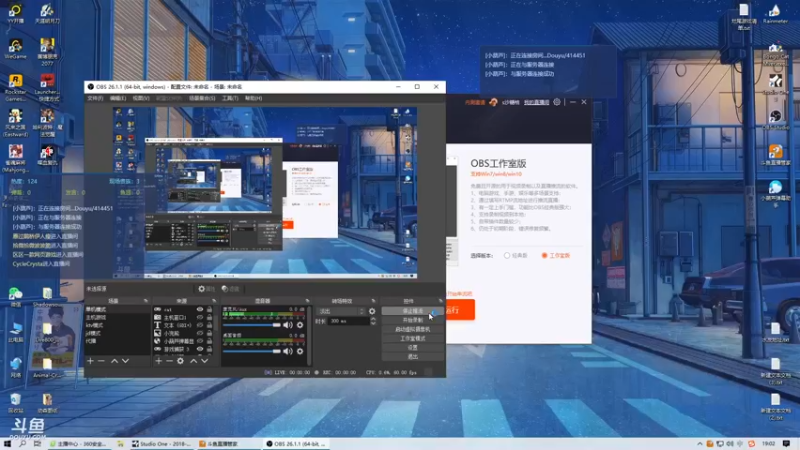Open the 帮助(H) menu in OBS
The image size is (800, 450).
point(253,98)
